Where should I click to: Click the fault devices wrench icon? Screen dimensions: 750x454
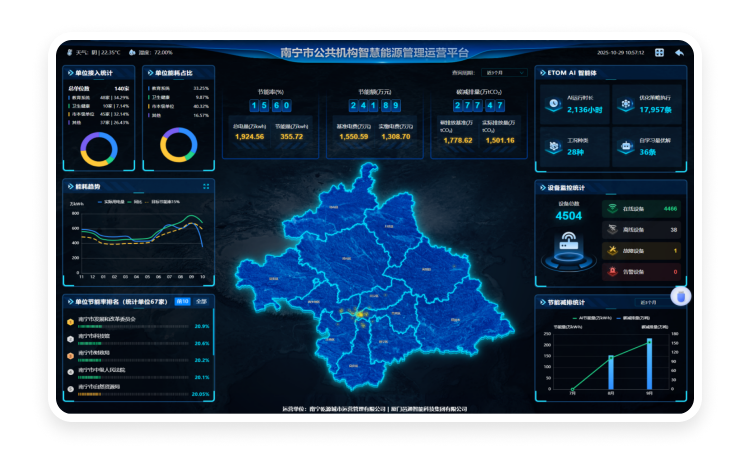[x=611, y=251]
